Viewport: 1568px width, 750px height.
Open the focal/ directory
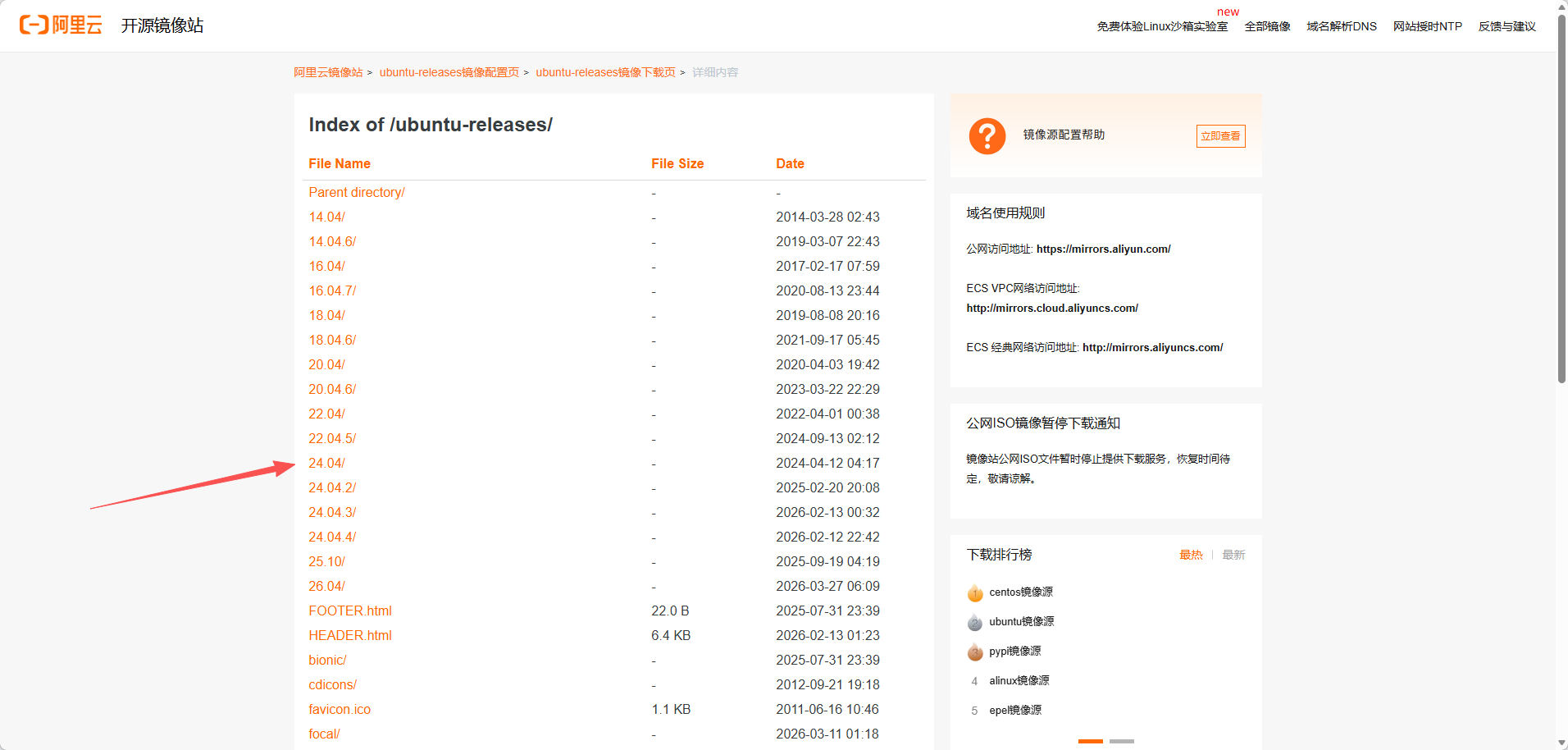point(324,734)
